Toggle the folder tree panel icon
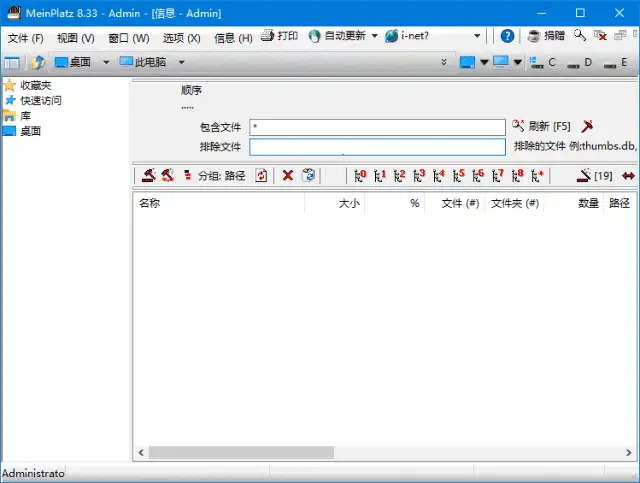 tap(12, 62)
